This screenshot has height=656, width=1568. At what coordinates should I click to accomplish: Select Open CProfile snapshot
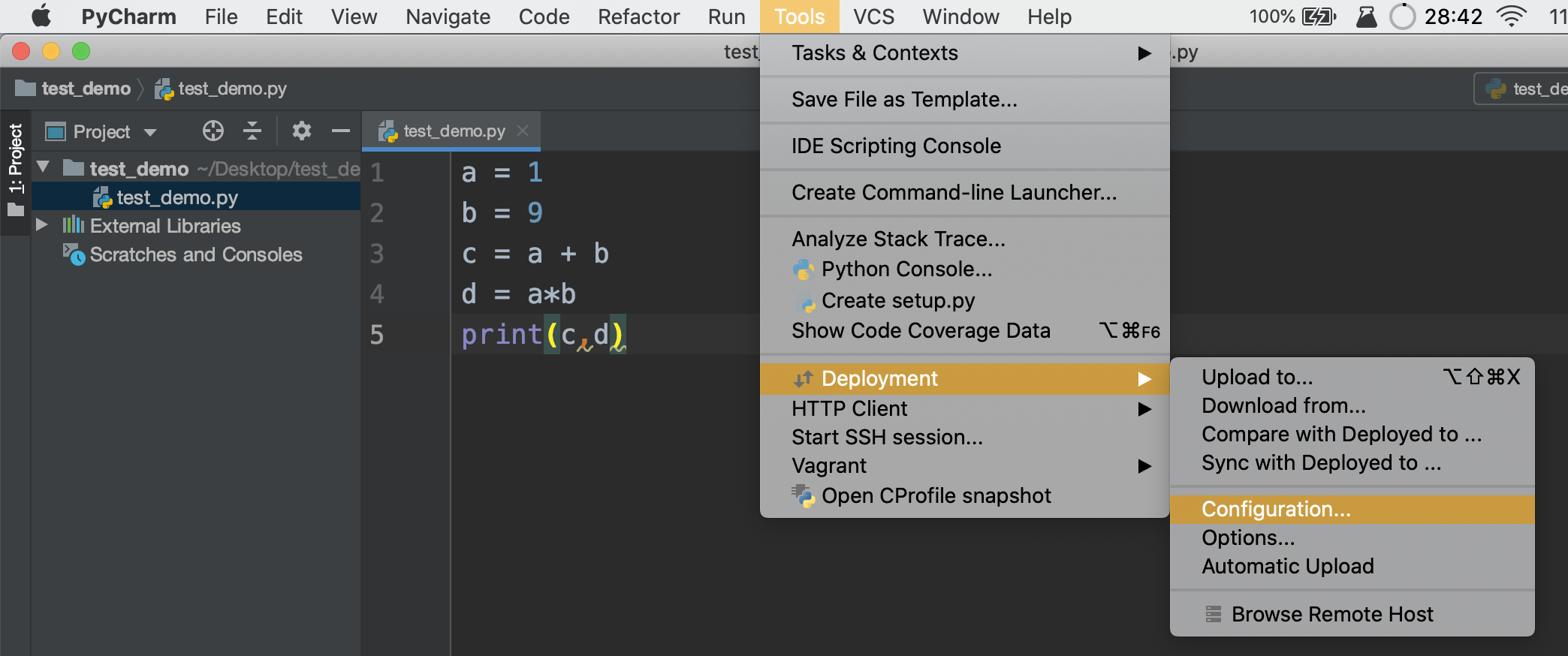tap(965, 496)
